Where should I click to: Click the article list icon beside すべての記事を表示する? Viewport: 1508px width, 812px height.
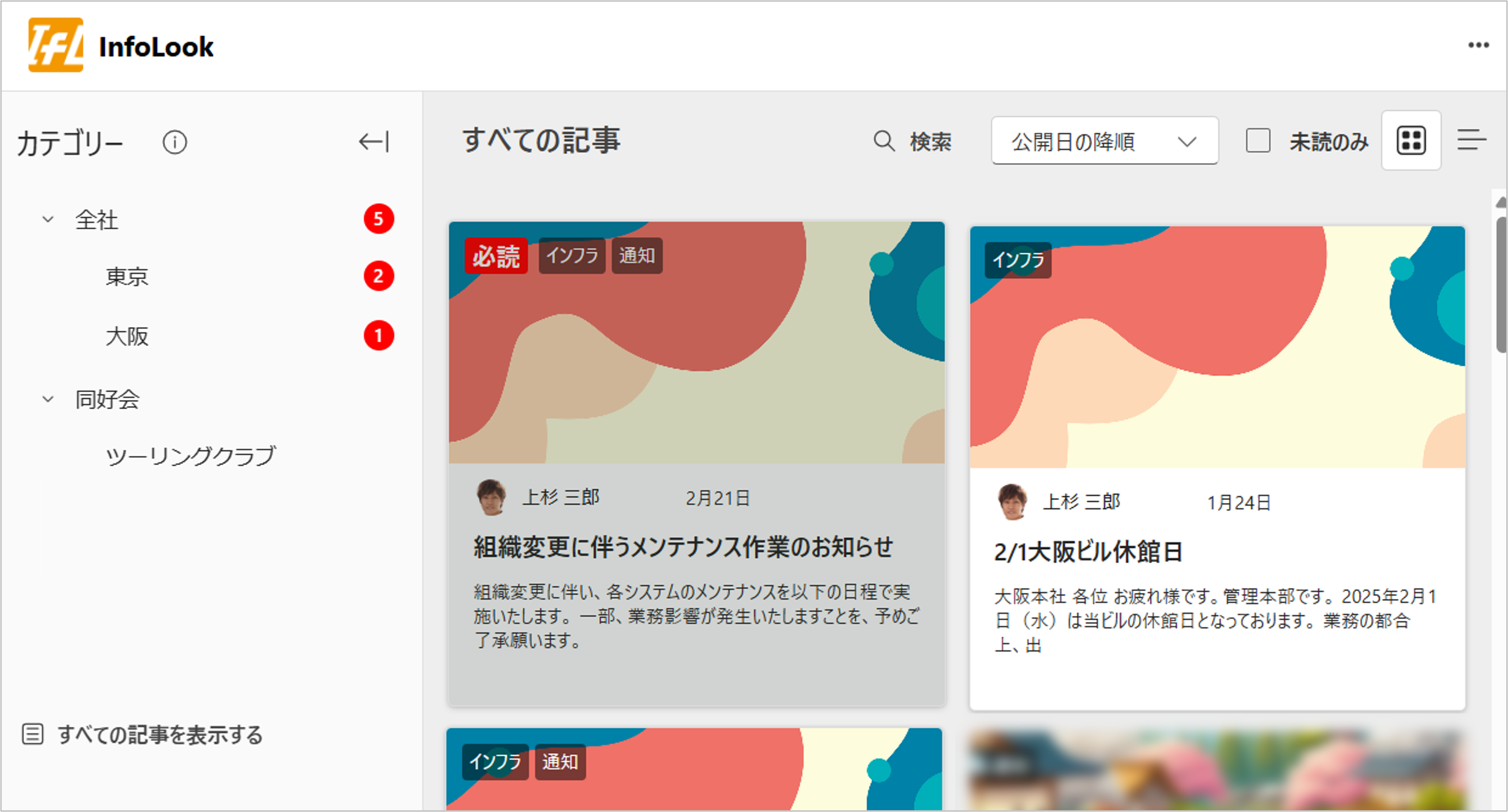pos(33,734)
